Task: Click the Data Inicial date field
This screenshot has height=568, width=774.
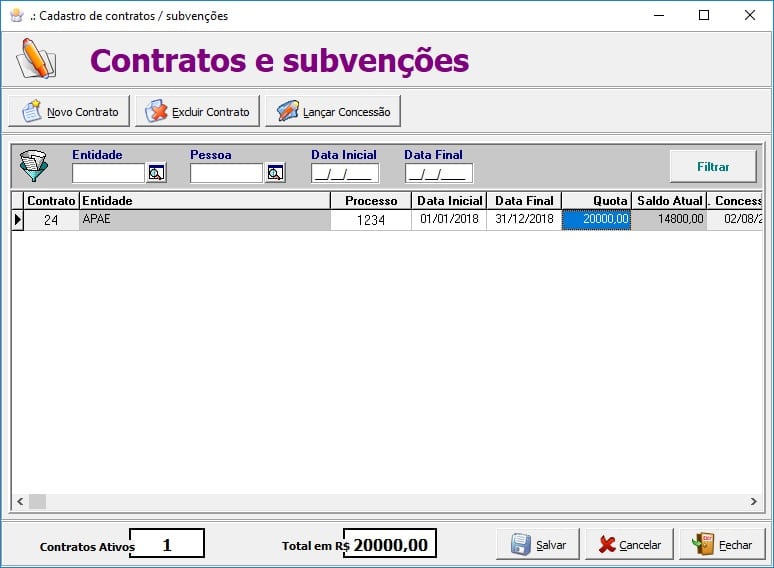Action: [x=344, y=174]
